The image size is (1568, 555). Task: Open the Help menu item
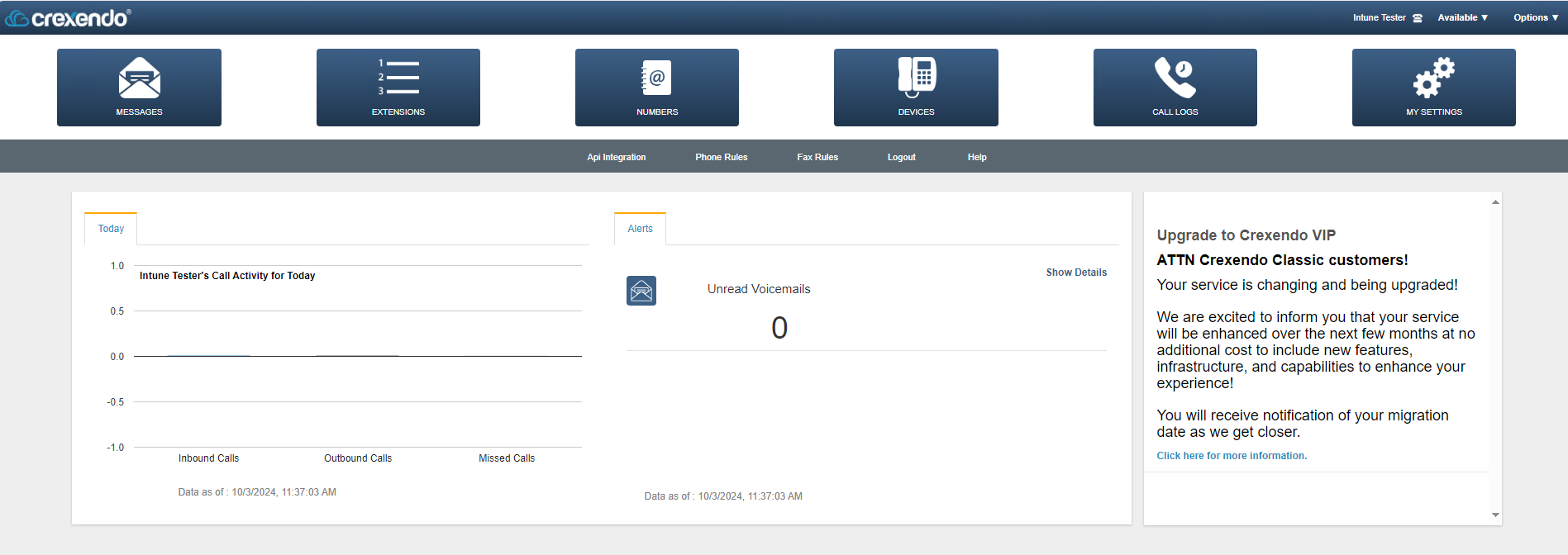point(977,157)
